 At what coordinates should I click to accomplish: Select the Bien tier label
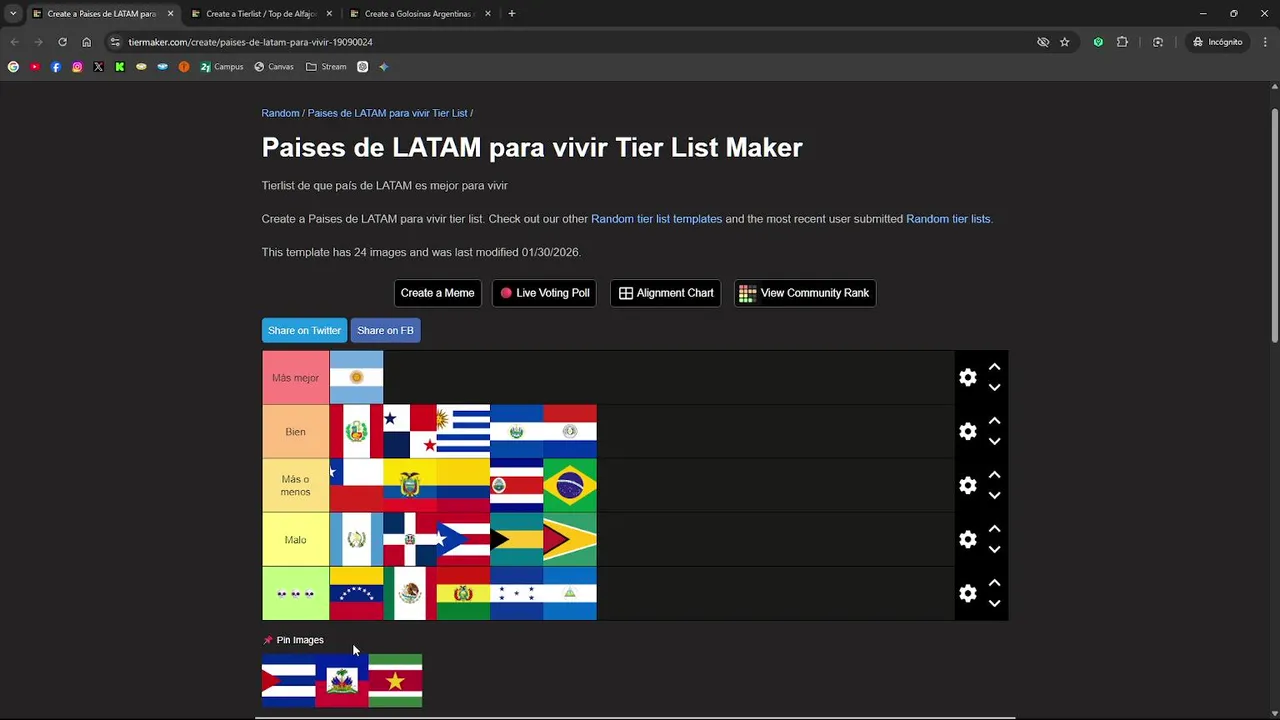tap(295, 432)
